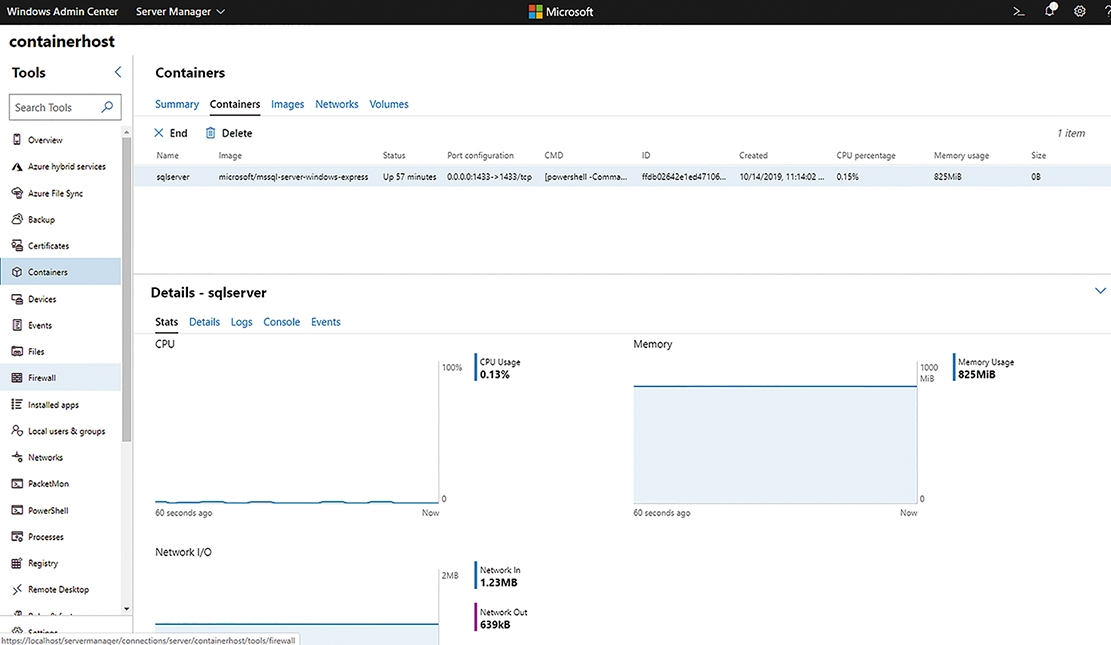
Task: Click the Files tool icon
Action: coord(17,352)
